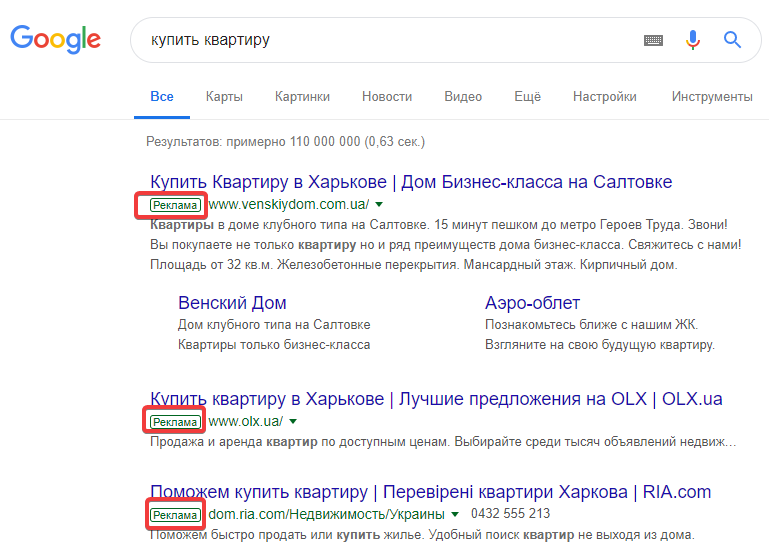Viewport: 769px width, 560px height.
Task: Switch to the Карты tab
Action: click(224, 97)
